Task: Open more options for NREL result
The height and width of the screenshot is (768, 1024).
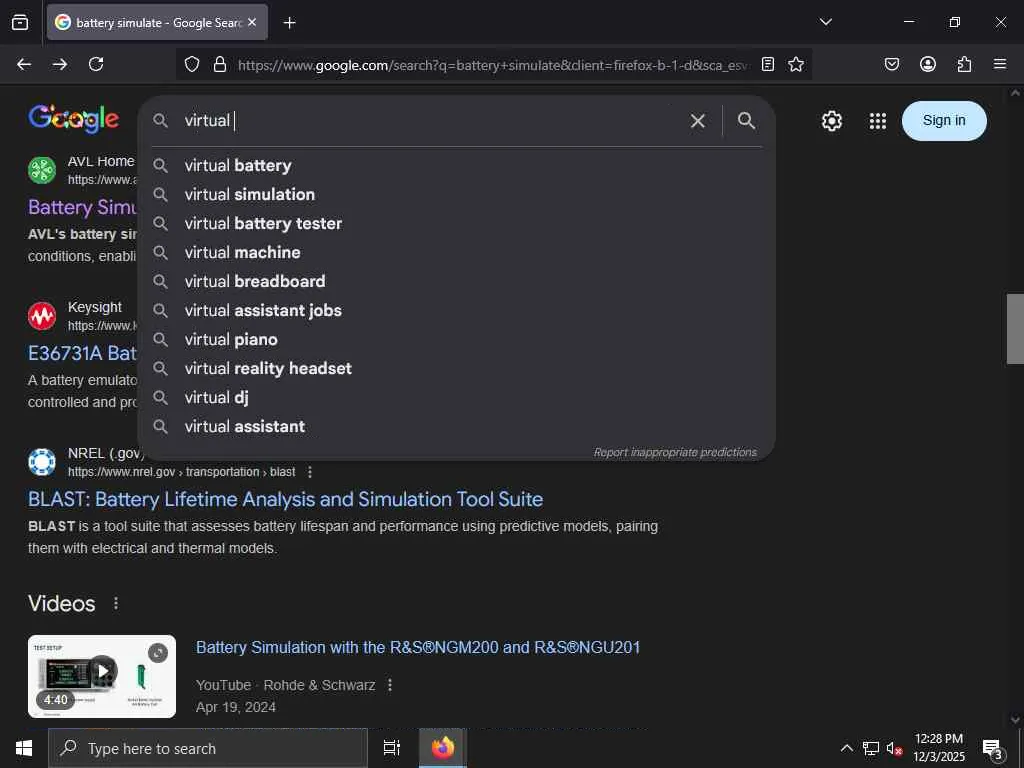Action: pyautogui.click(x=310, y=472)
